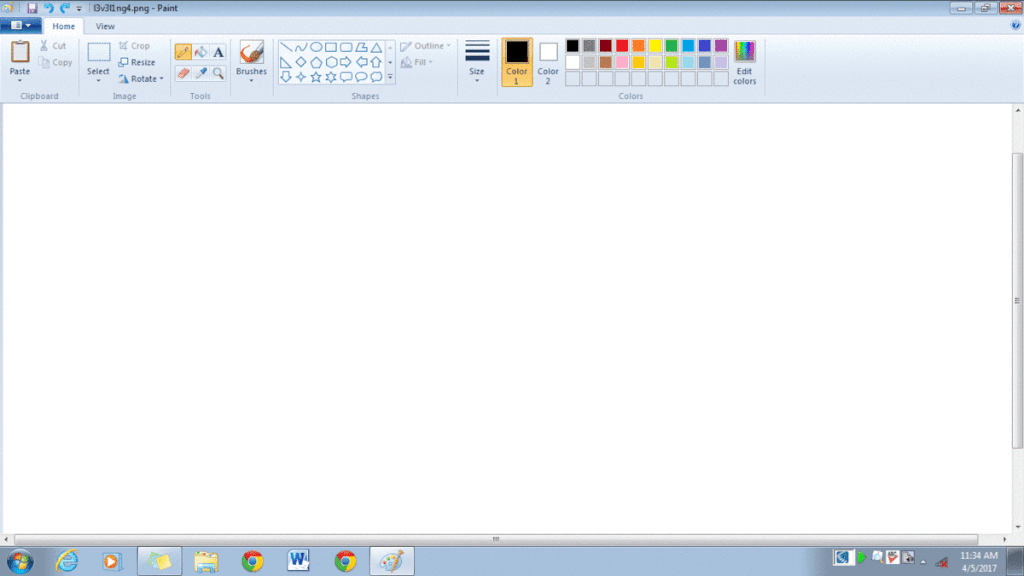1024x576 pixels.
Task: Open the Paste dropdown arrow
Action: pos(20,80)
